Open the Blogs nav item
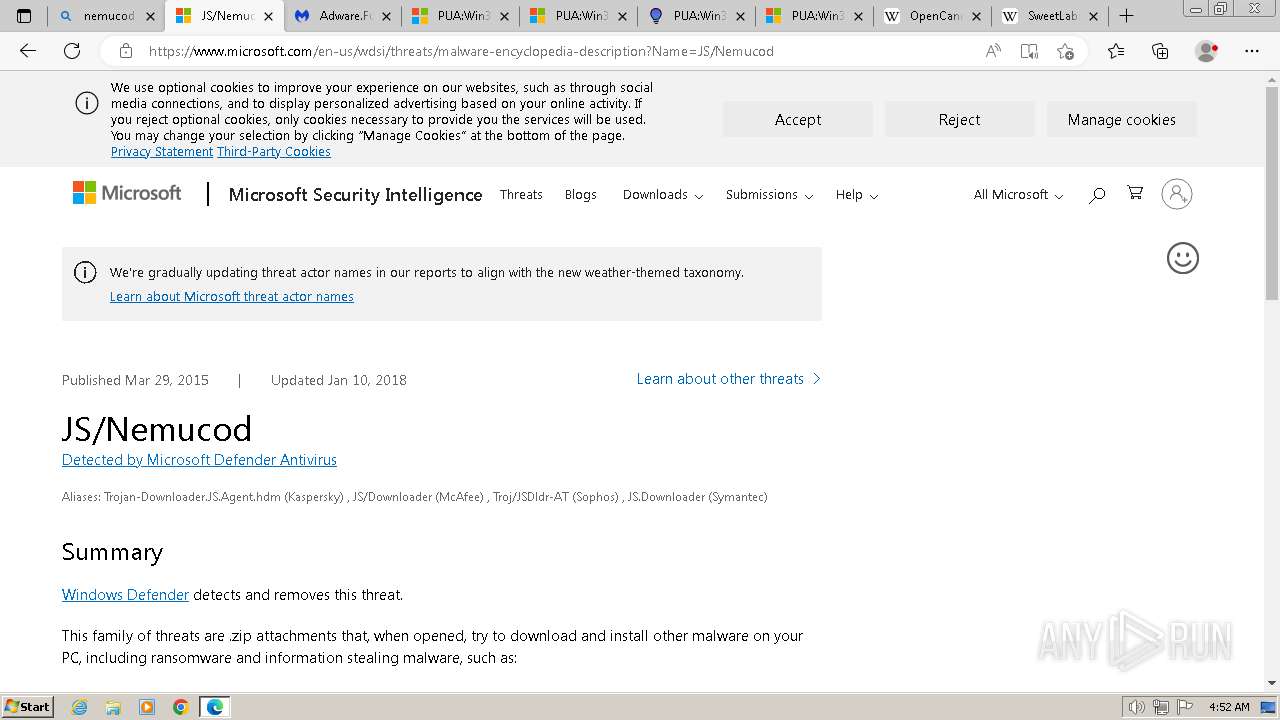The width and height of the screenshot is (1280, 720). 580,195
